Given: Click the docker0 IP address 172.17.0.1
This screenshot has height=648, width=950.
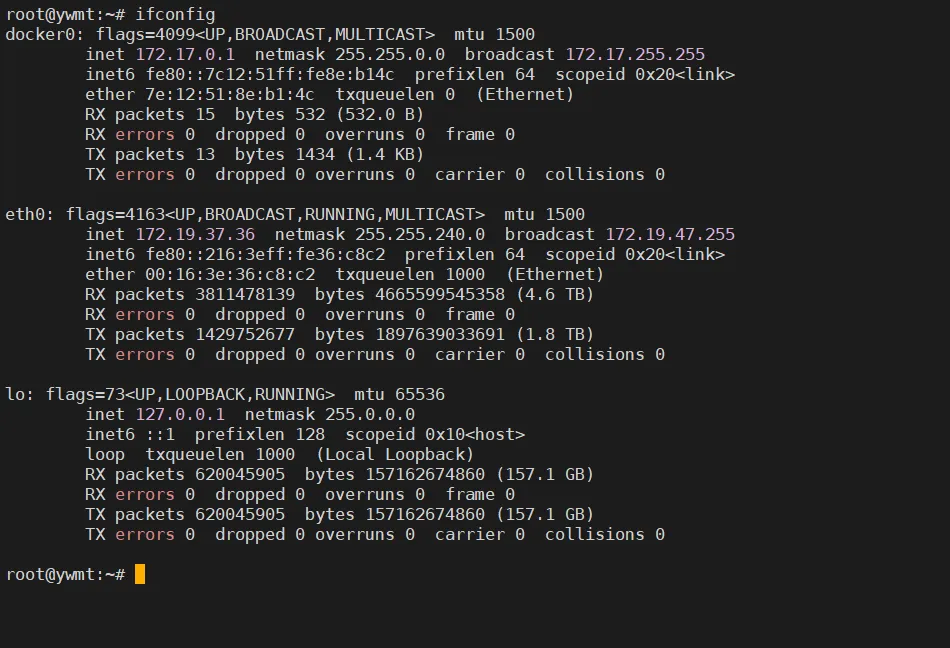Looking at the screenshot, I should coord(185,55).
